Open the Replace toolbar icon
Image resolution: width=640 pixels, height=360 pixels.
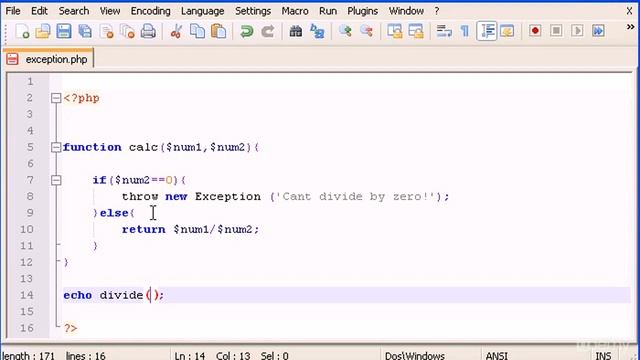(x=317, y=31)
